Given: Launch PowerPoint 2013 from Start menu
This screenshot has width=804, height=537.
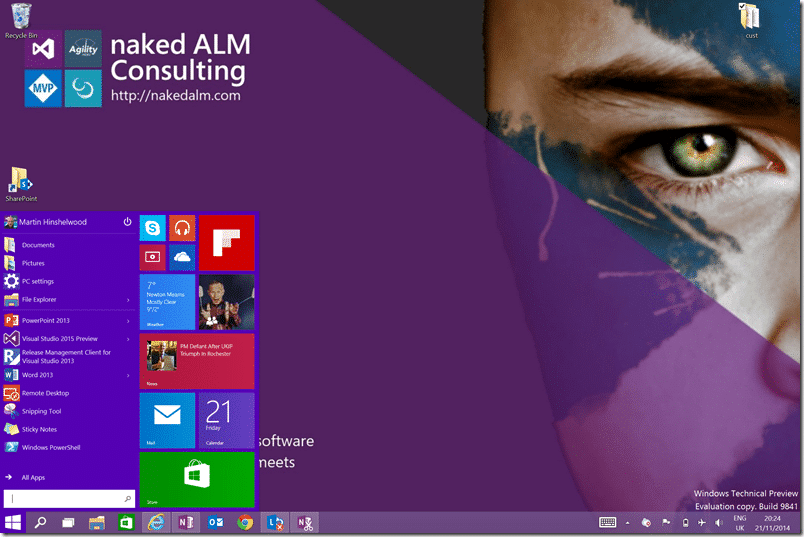Looking at the screenshot, I should tap(62, 321).
